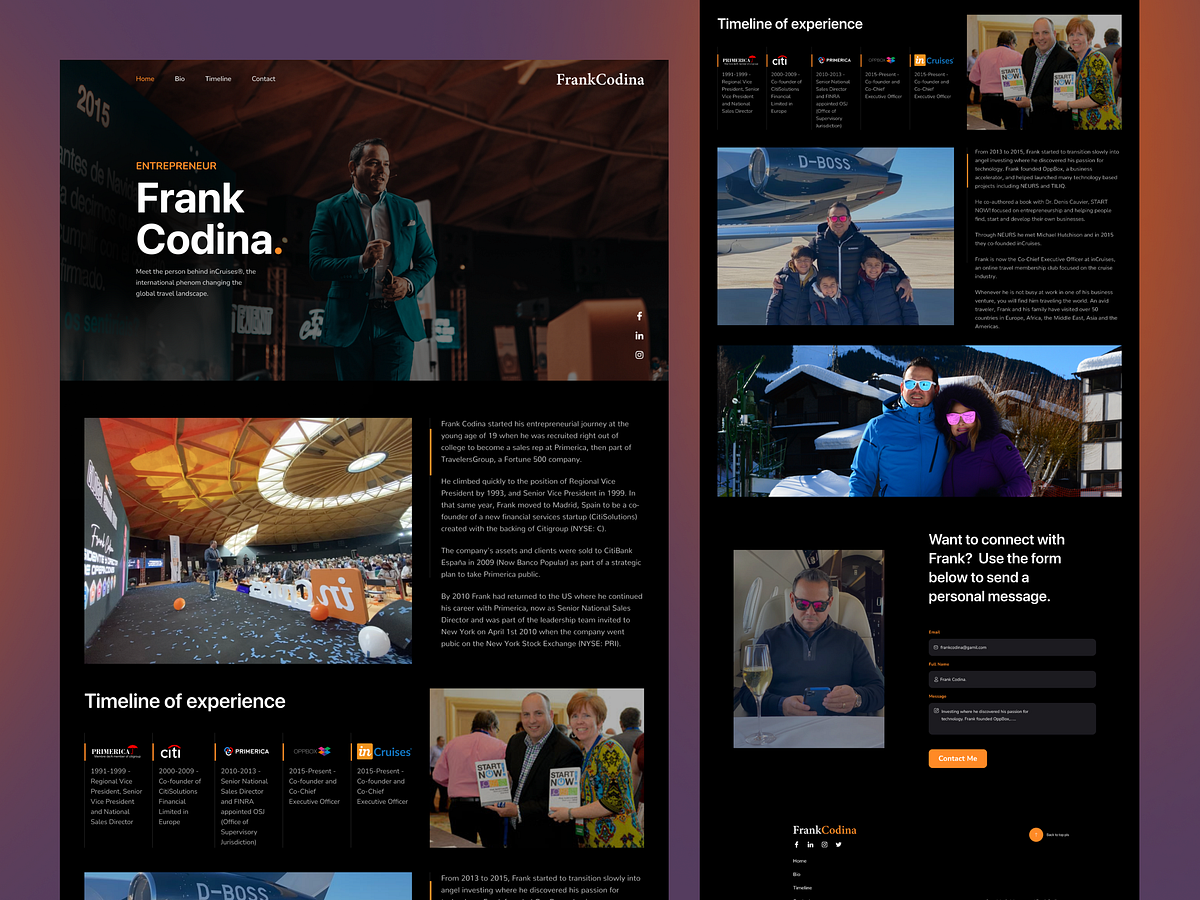
Task: Click the Instagram icon in the footer
Action: (x=824, y=845)
